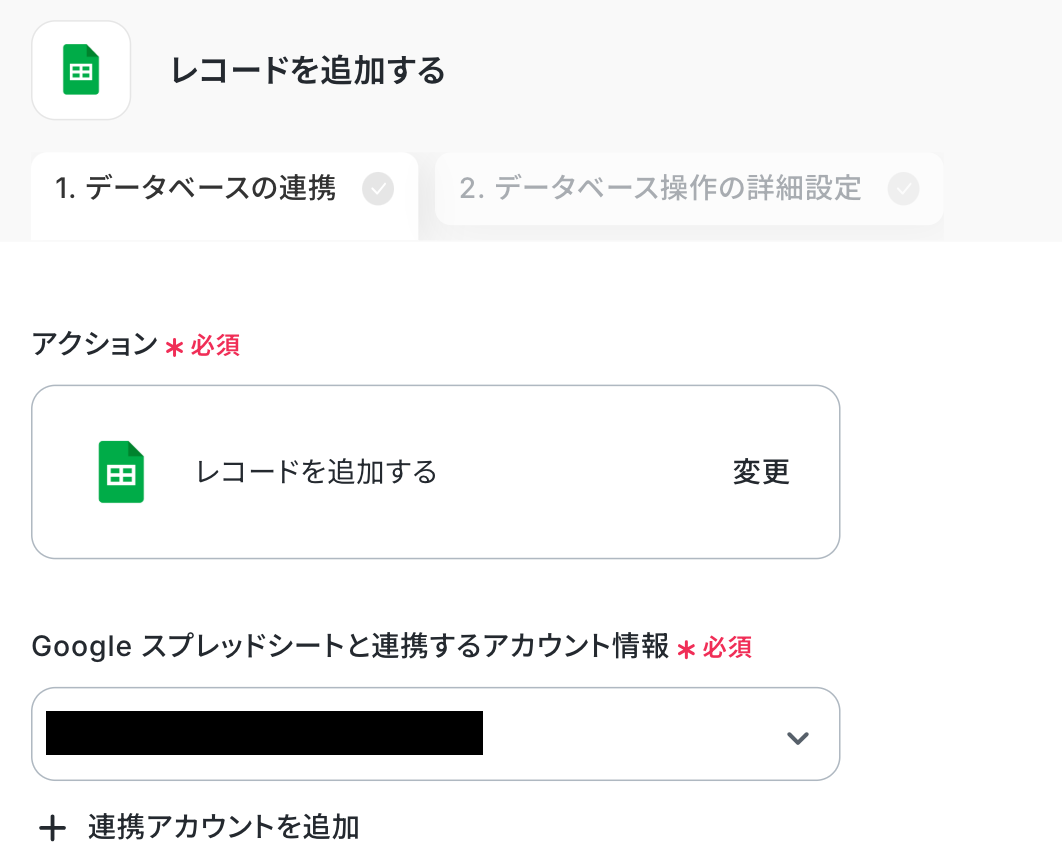The width and height of the screenshot is (1062, 862).
Task: Switch to 2. データベース操作の詳細設定 tab
Action: point(660,188)
